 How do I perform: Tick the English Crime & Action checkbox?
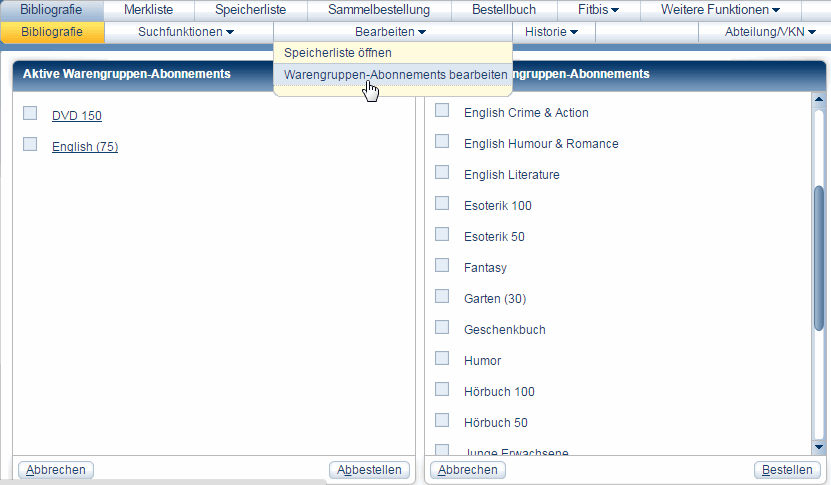click(x=442, y=110)
